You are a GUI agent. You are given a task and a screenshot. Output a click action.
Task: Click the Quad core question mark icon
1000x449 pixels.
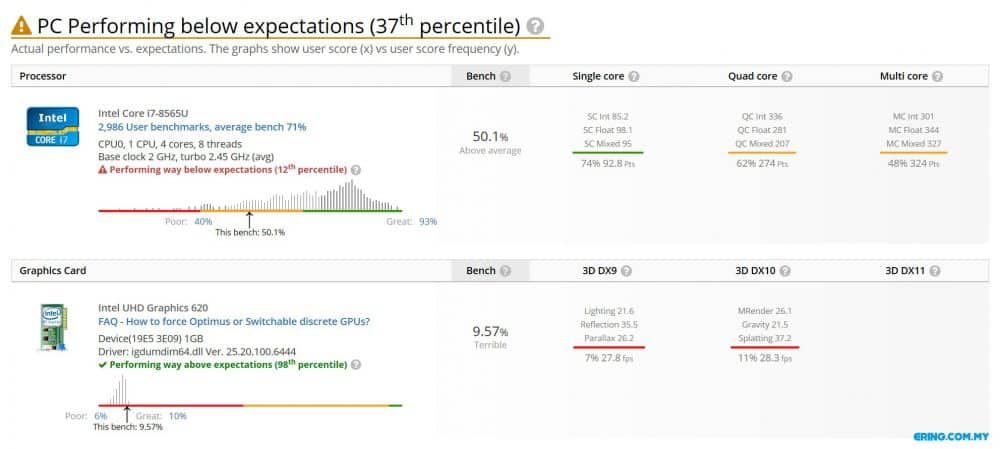786,77
